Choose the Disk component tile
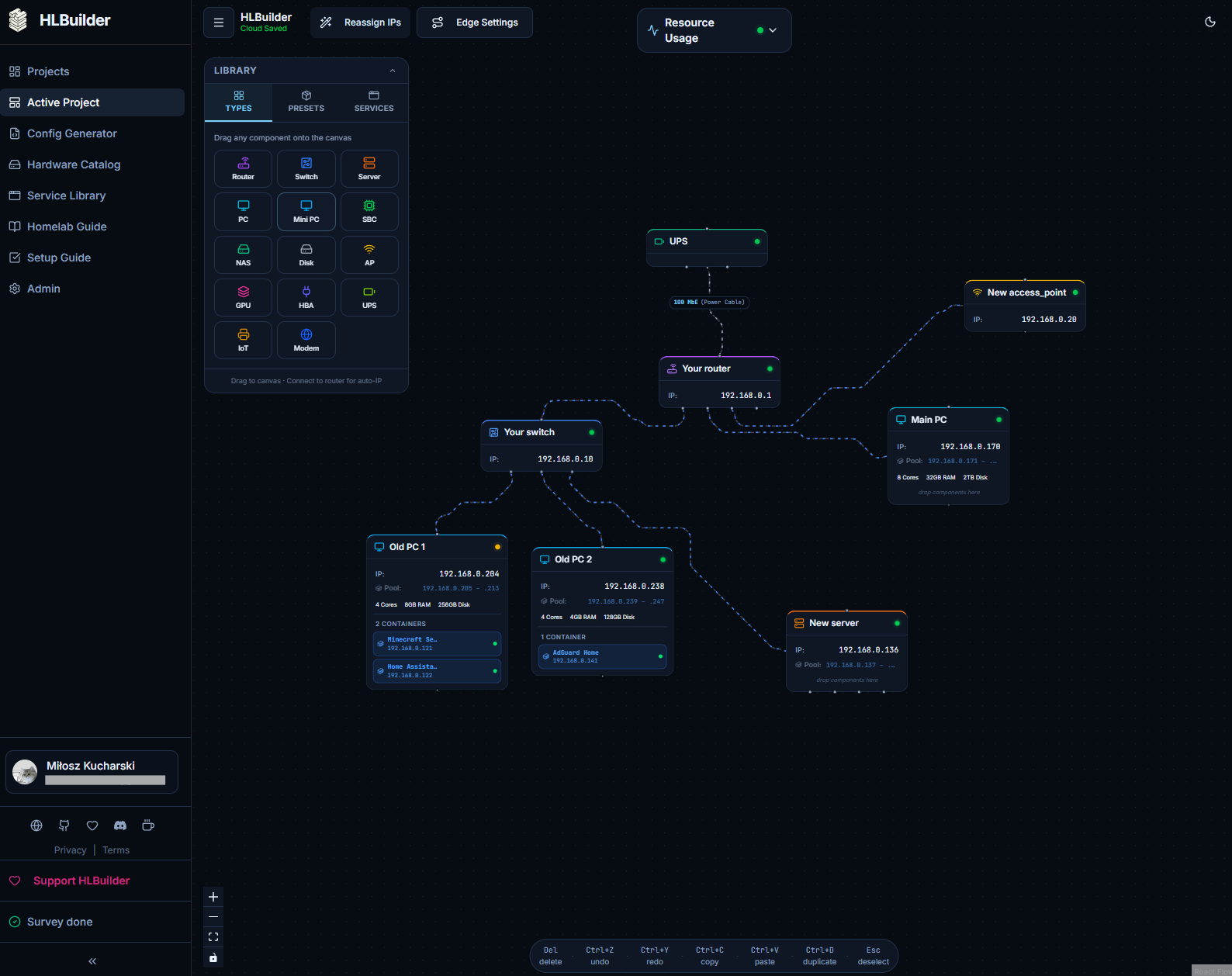 click(306, 254)
